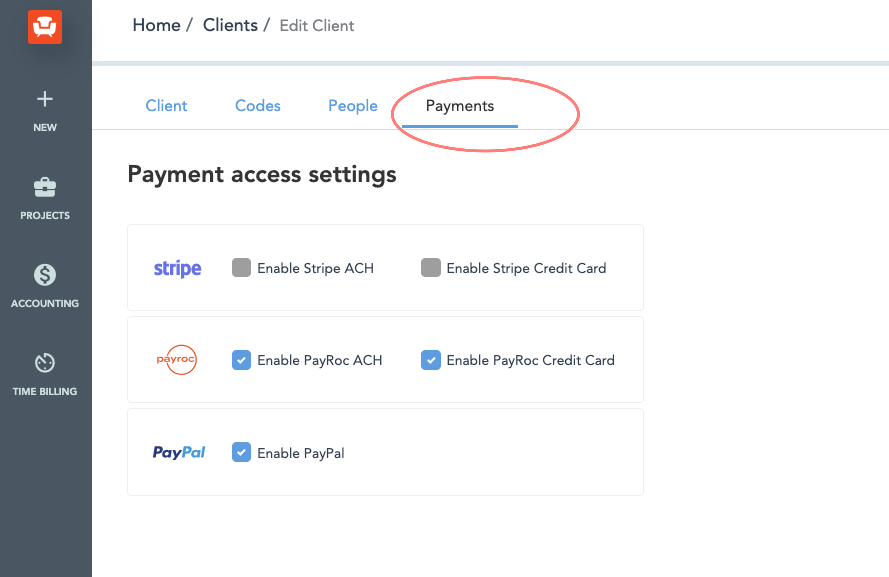Switch to the Client tab
889x577 pixels.
point(166,105)
